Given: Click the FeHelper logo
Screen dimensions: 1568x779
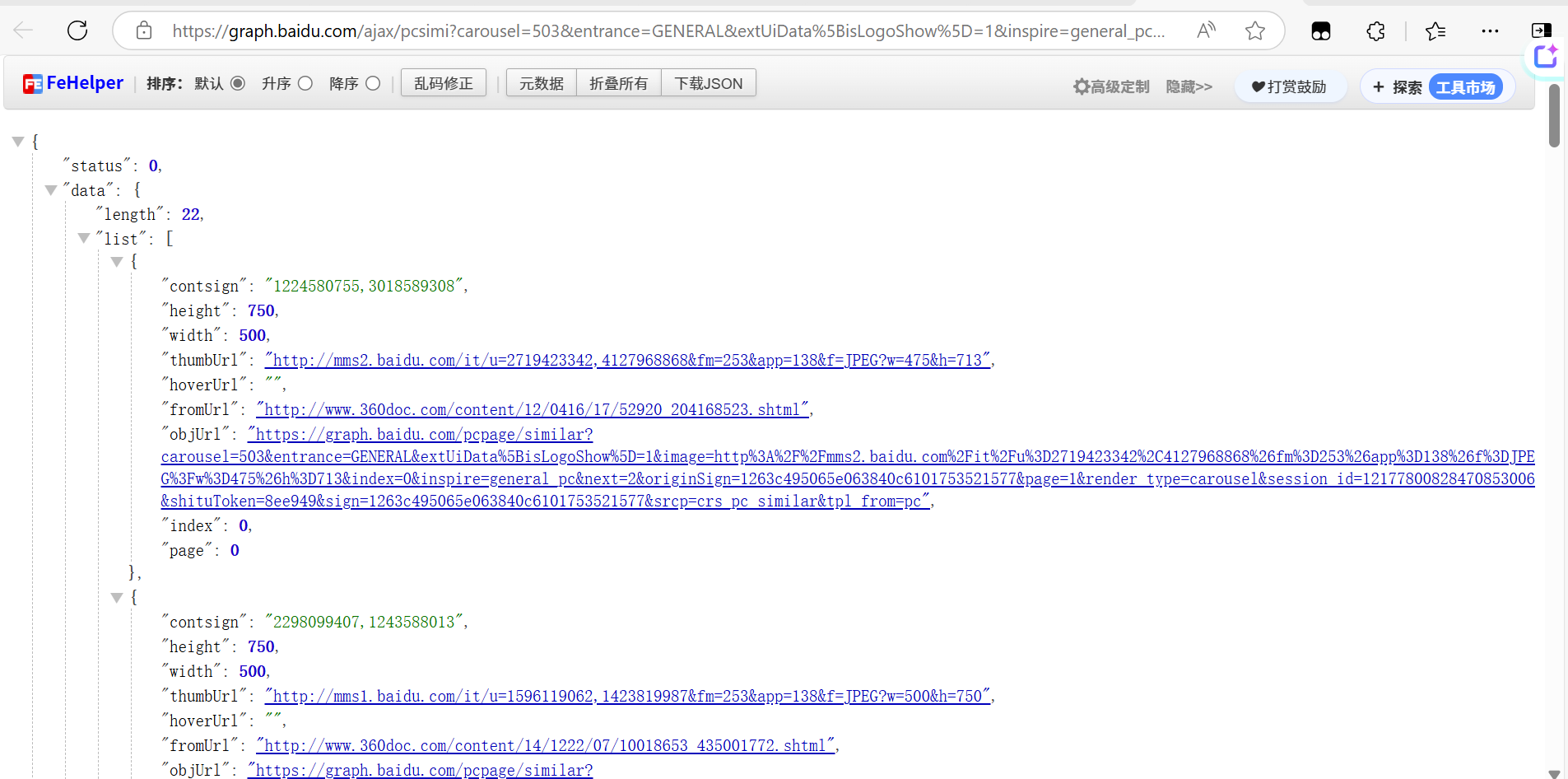Looking at the screenshot, I should click(73, 83).
